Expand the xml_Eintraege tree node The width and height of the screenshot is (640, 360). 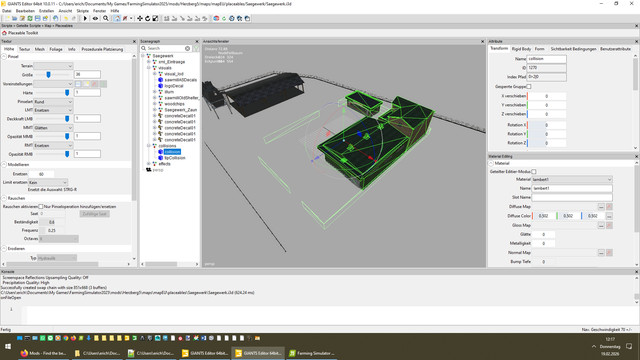coord(149,62)
